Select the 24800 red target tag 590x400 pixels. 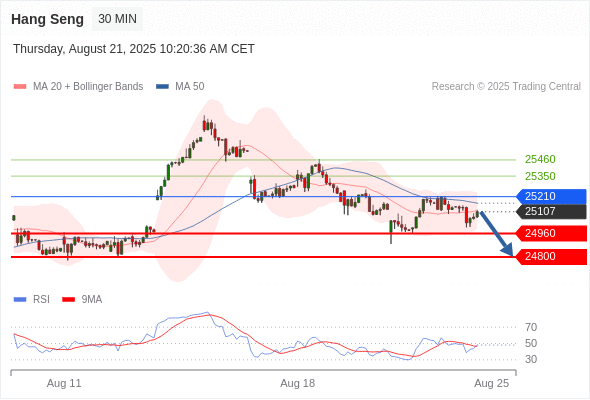(x=551, y=257)
